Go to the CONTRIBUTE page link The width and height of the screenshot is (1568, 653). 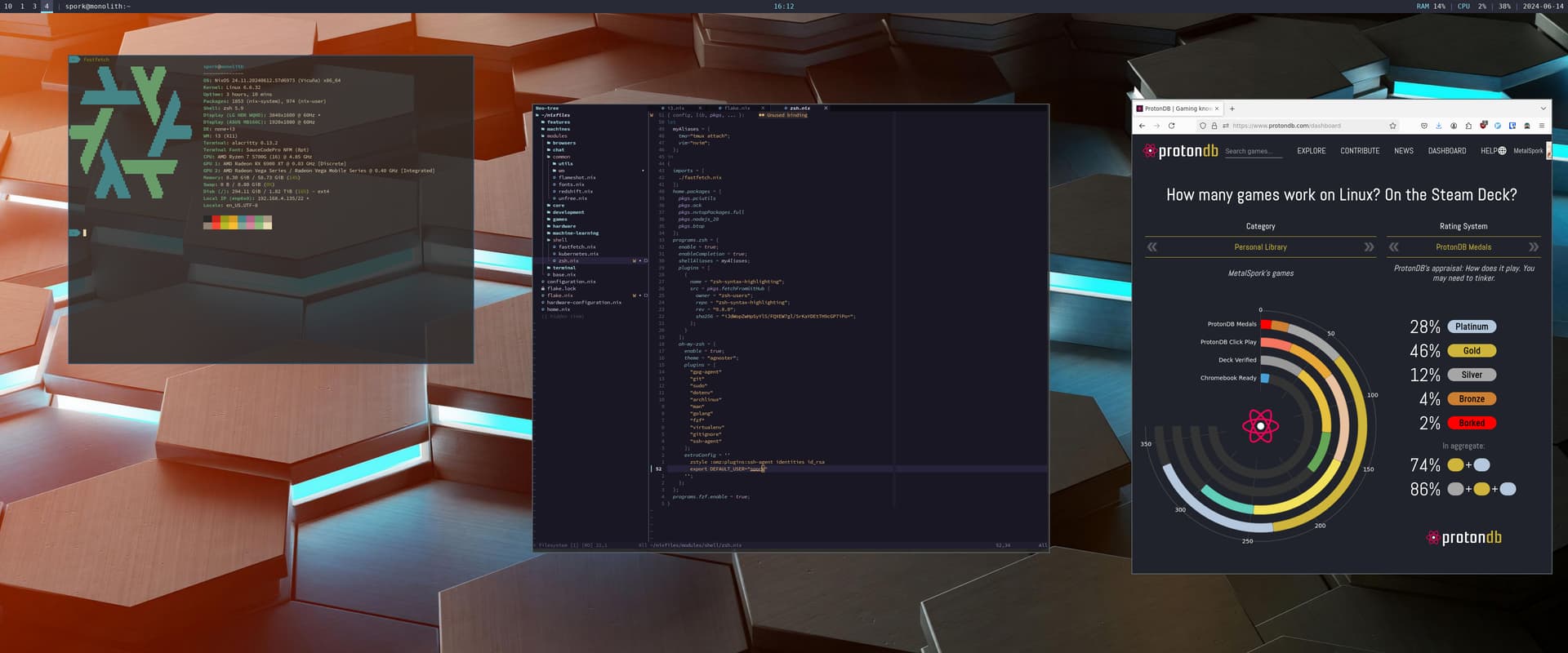pyautogui.click(x=1359, y=151)
